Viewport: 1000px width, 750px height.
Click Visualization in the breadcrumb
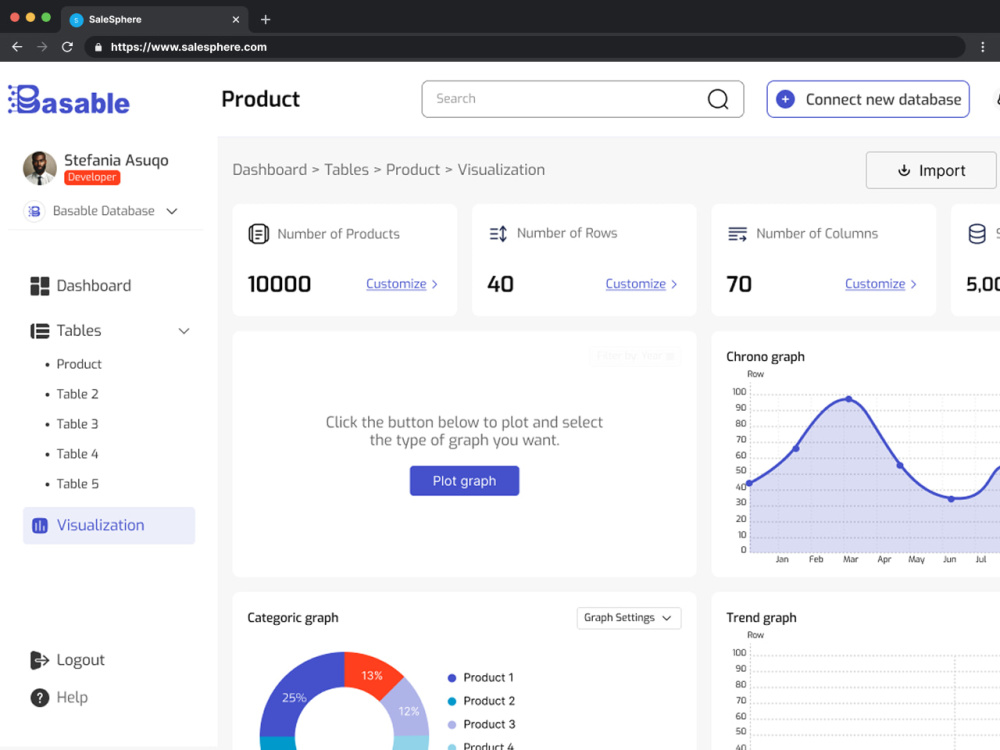(501, 170)
